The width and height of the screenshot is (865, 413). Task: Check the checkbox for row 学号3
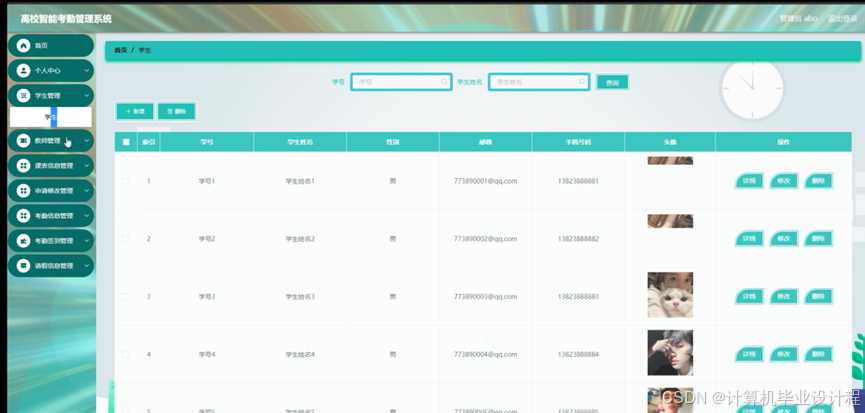[x=125, y=297]
